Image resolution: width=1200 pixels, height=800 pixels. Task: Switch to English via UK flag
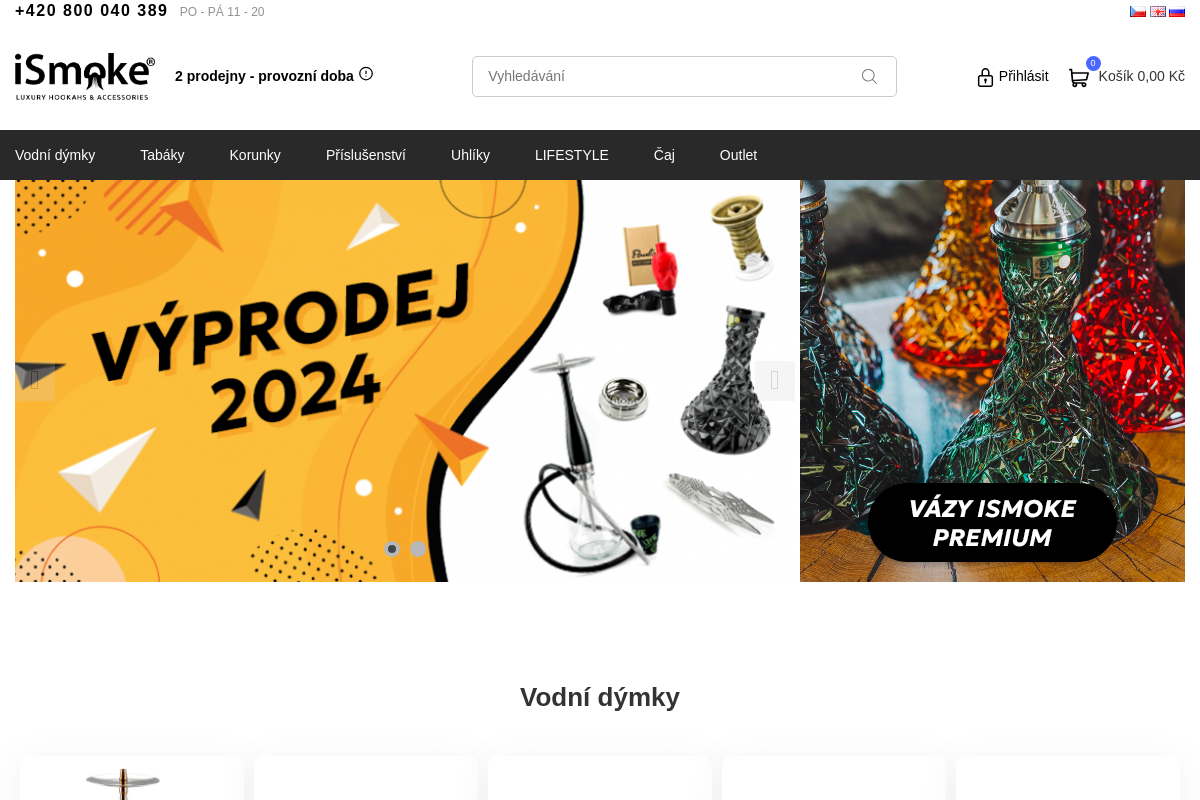(x=1158, y=11)
